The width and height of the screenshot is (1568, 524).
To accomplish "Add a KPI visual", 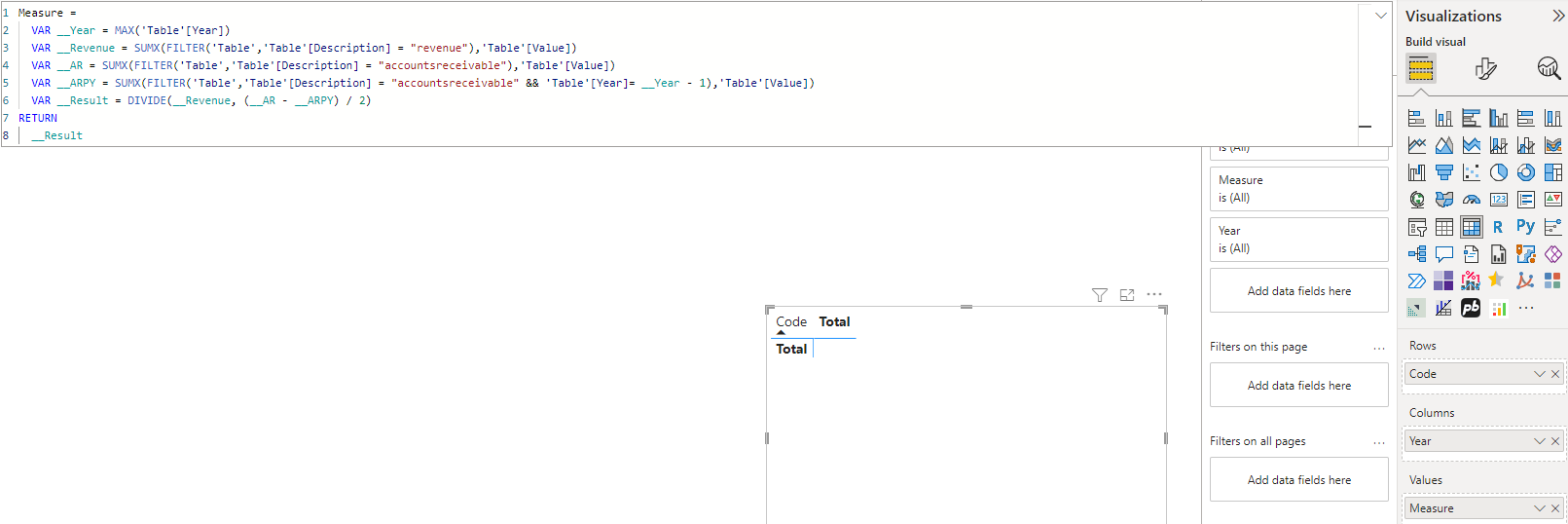I will click(1553, 200).
